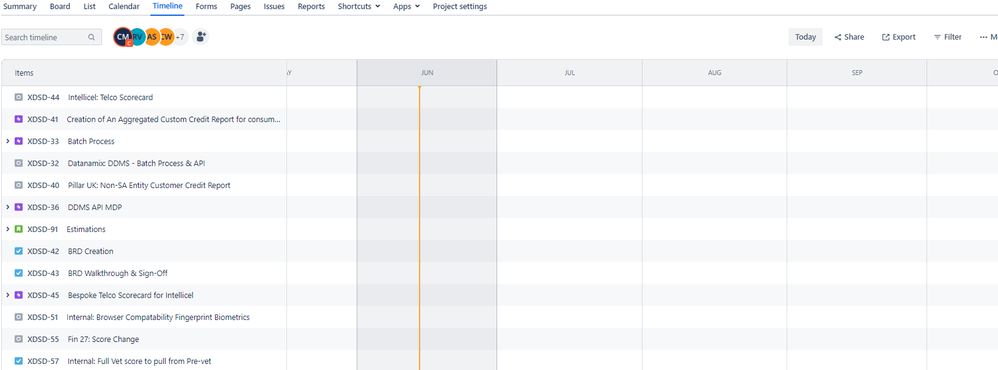Click the XDSD-91 story icon
The width and height of the screenshot is (998, 370).
click(18, 229)
